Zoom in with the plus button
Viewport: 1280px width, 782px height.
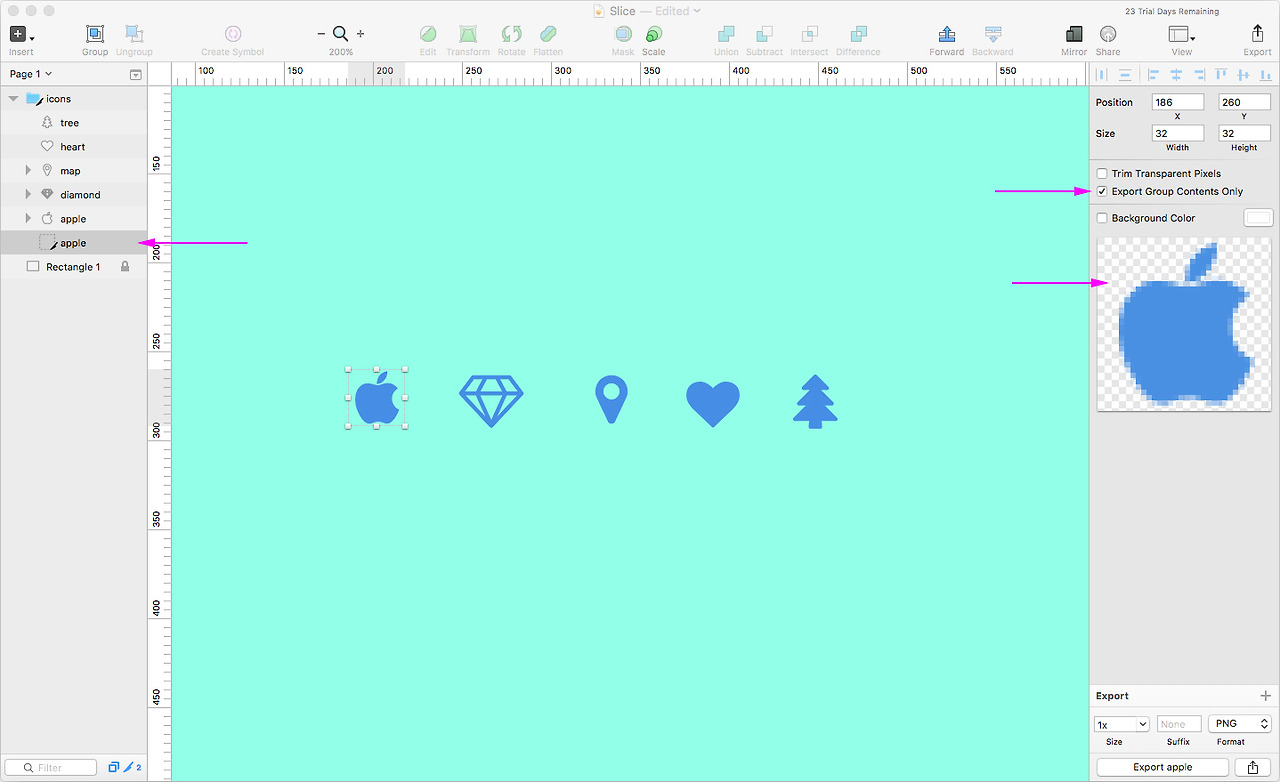[361, 34]
